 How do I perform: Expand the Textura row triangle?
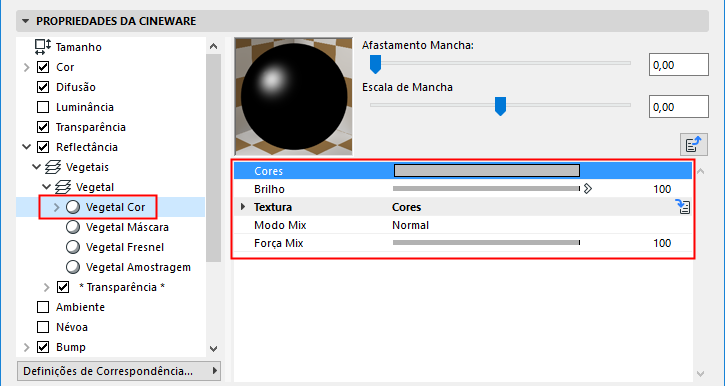(x=243, y=207)
